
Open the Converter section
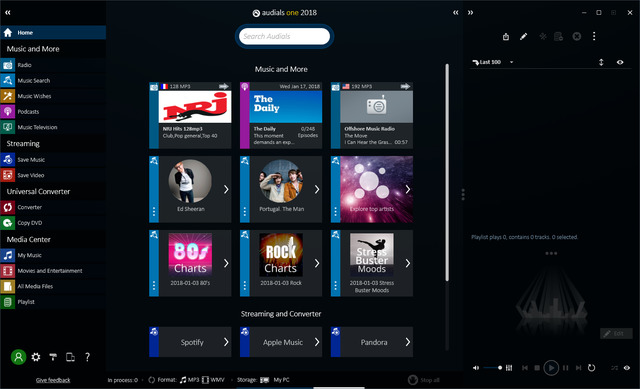53,207
